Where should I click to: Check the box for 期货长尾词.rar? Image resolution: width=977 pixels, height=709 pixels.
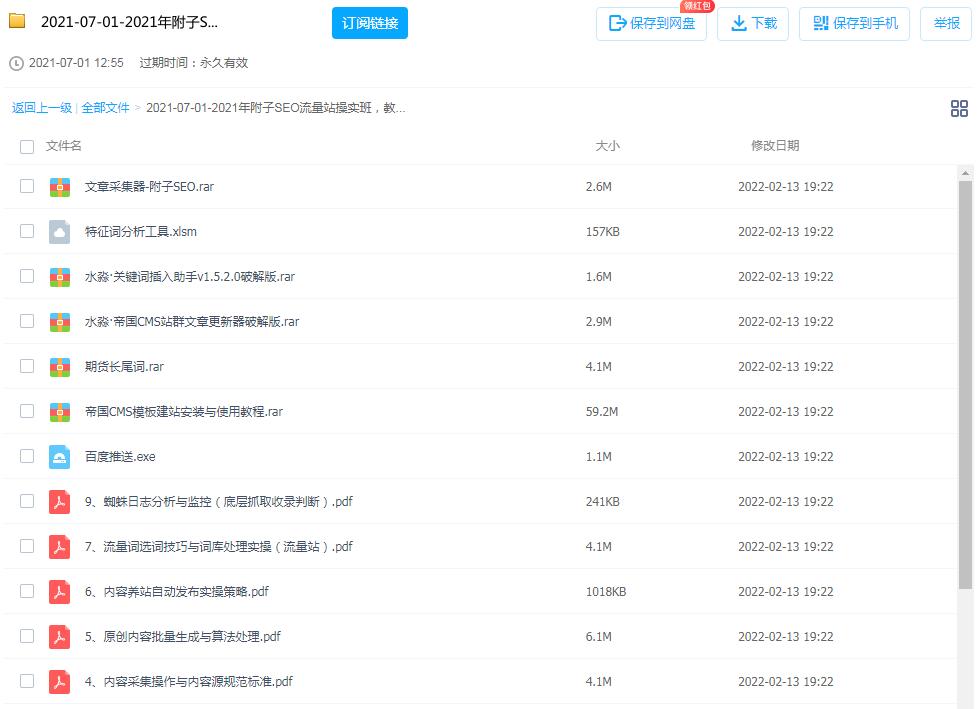click(27, 366)
